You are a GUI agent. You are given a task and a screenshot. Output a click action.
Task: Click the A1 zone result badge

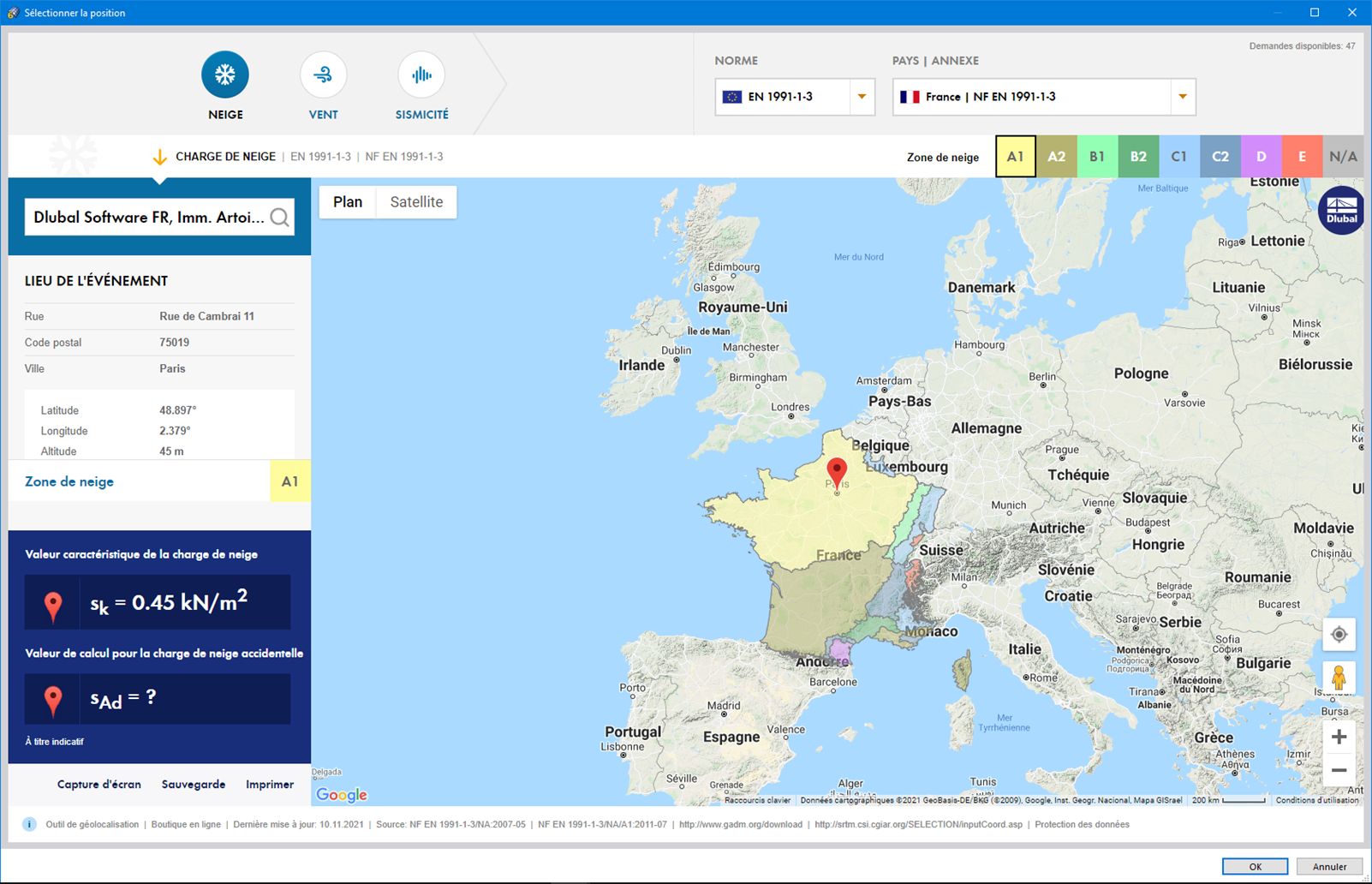[x=290, y=481]
